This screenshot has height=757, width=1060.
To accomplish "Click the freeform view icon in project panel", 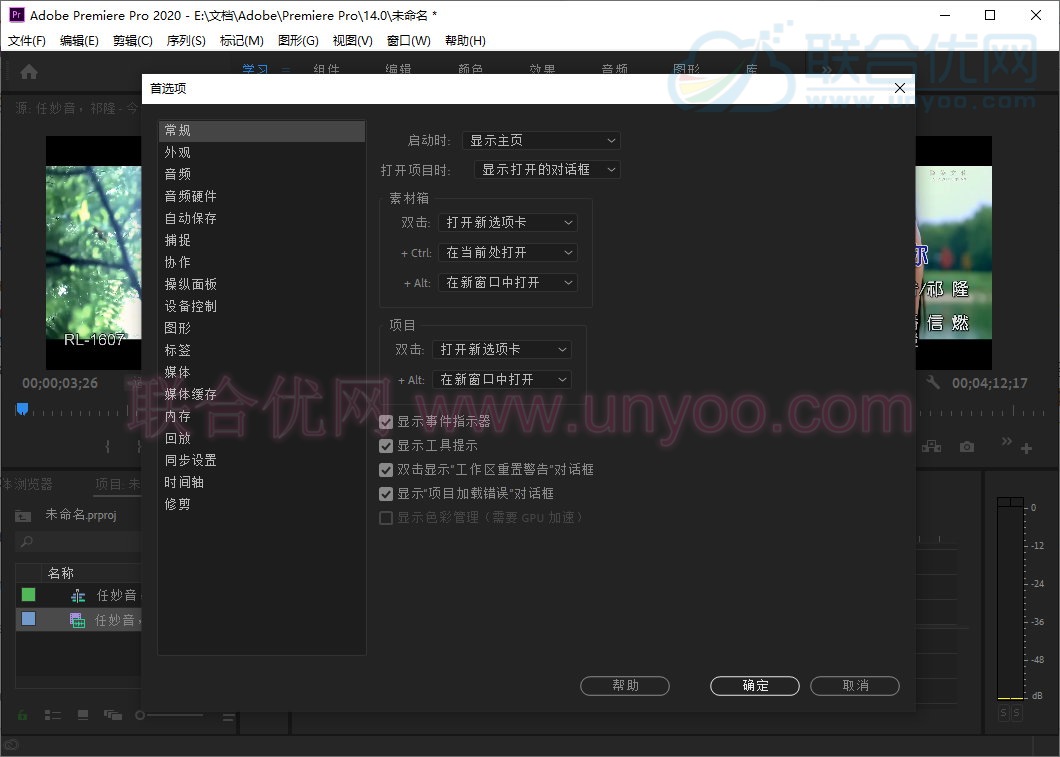I will [x=112, y=715].
